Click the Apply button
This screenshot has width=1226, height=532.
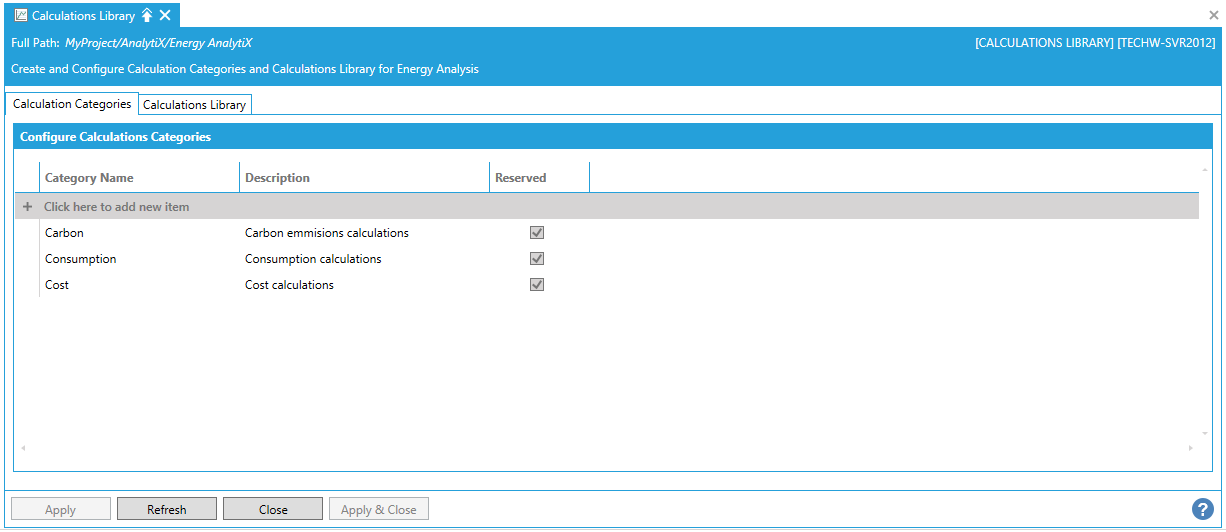60,509
